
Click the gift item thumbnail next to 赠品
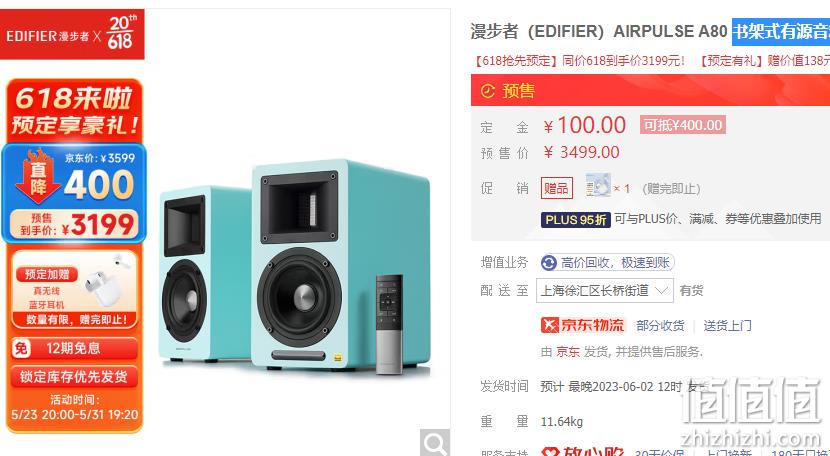tap(598, 186)
